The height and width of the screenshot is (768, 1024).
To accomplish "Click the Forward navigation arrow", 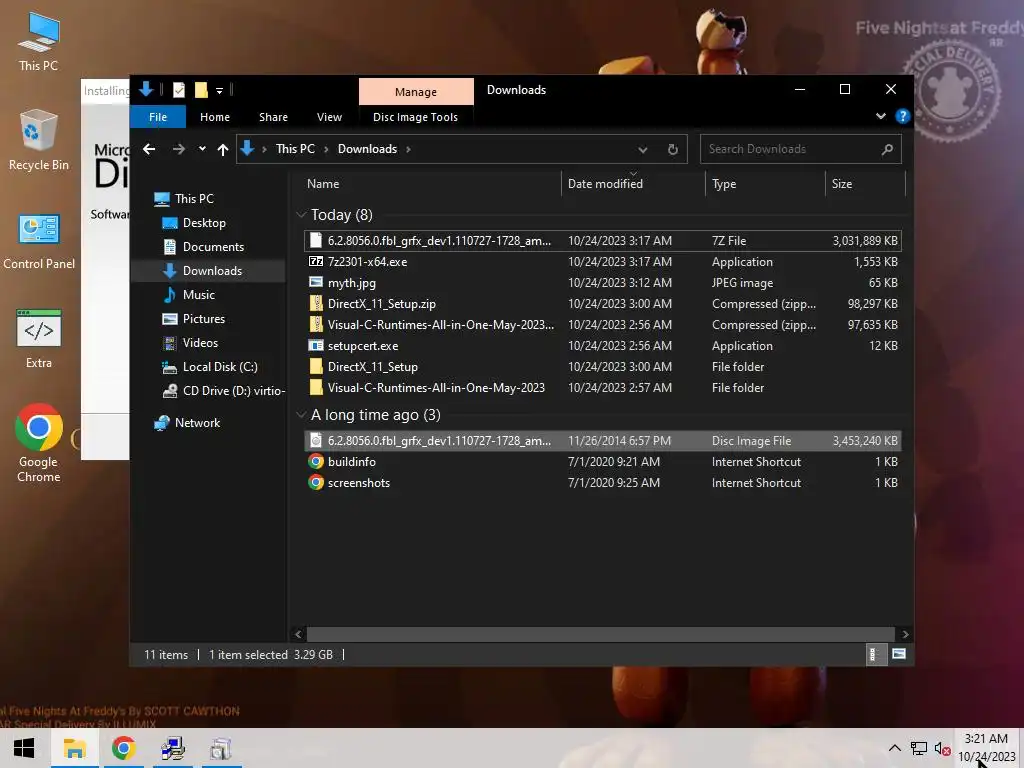I will 178,149.
